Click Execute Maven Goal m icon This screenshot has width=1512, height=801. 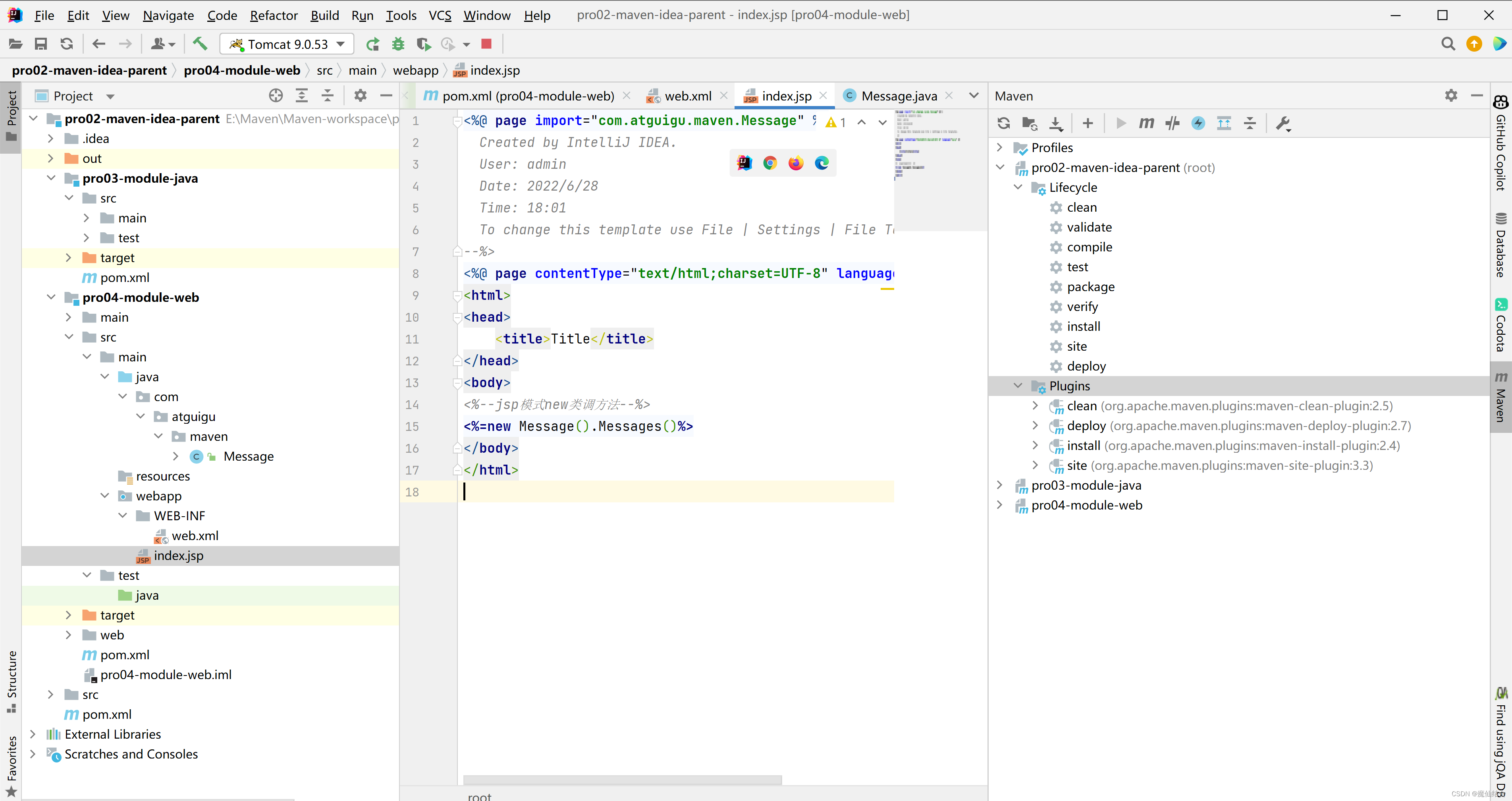[x=1146, y=124]
